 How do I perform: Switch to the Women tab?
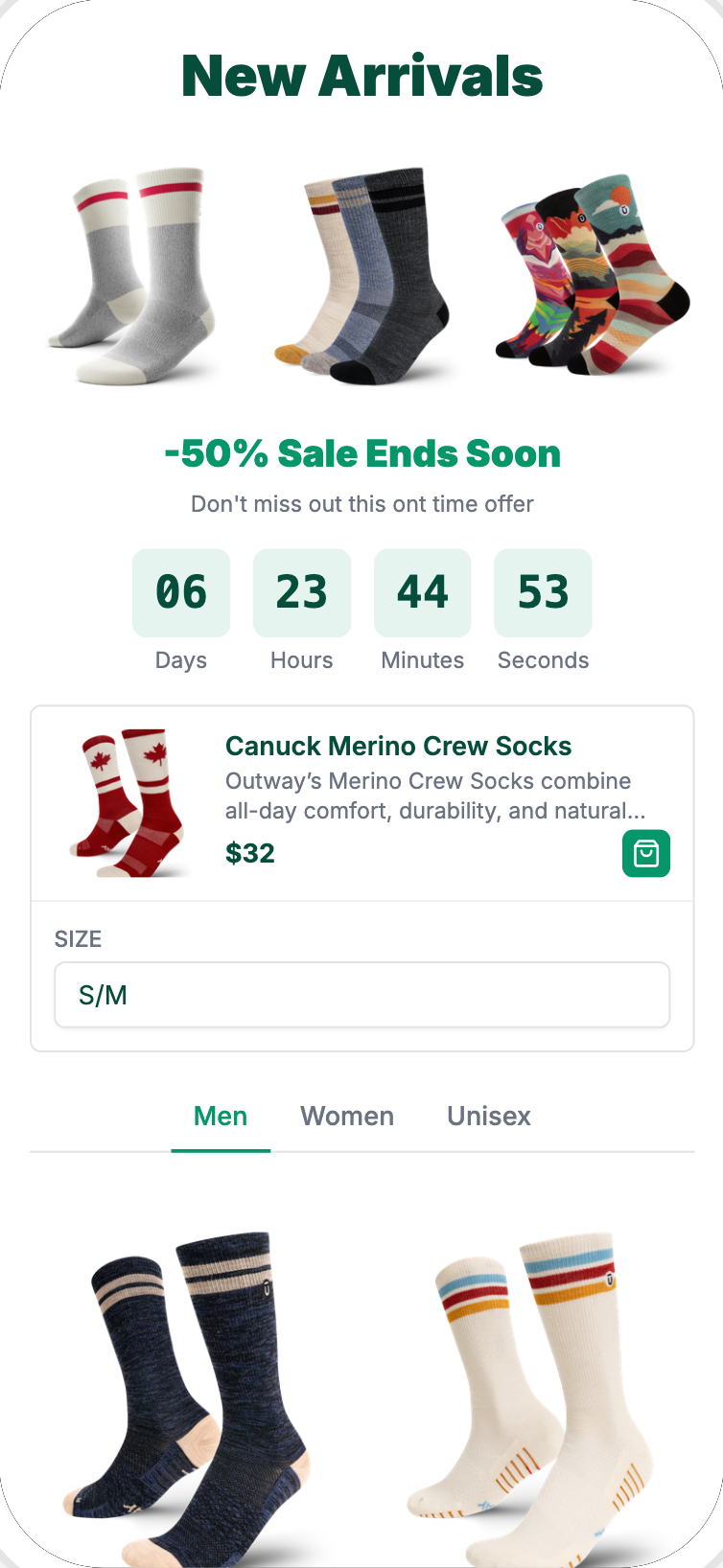(347, 1117)
